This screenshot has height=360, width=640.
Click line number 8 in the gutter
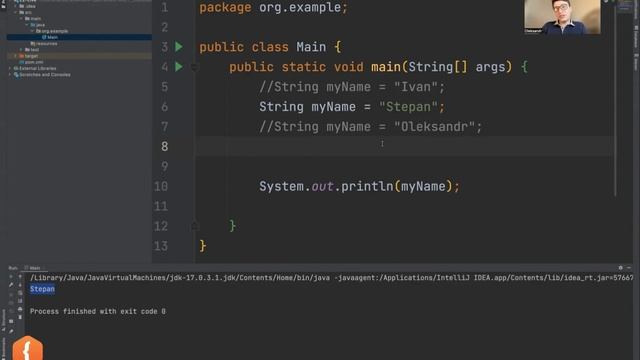click(164, 147)
